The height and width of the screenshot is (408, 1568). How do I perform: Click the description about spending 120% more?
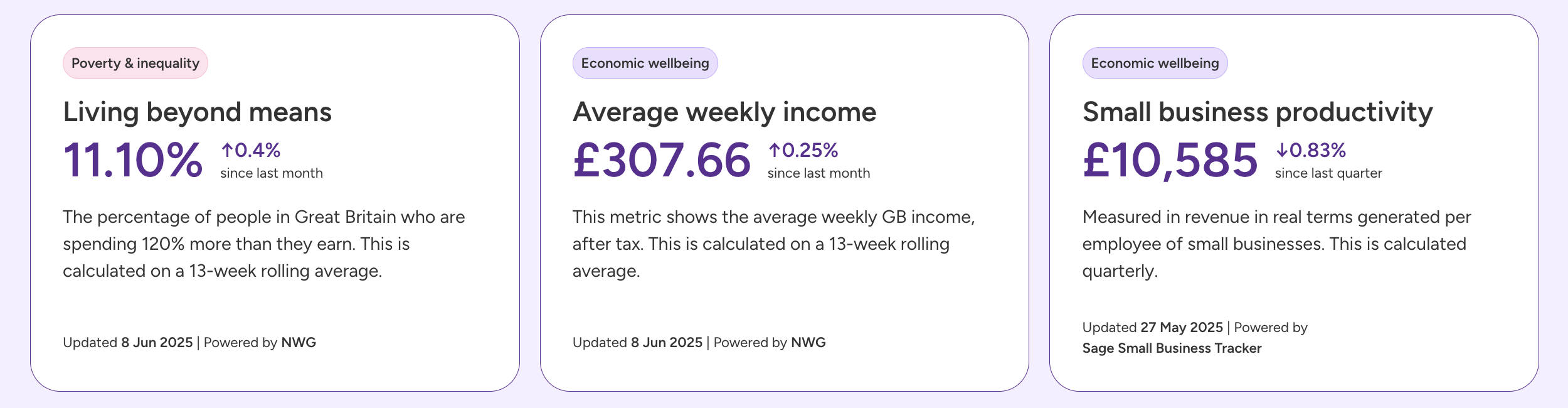coord(263,244)
